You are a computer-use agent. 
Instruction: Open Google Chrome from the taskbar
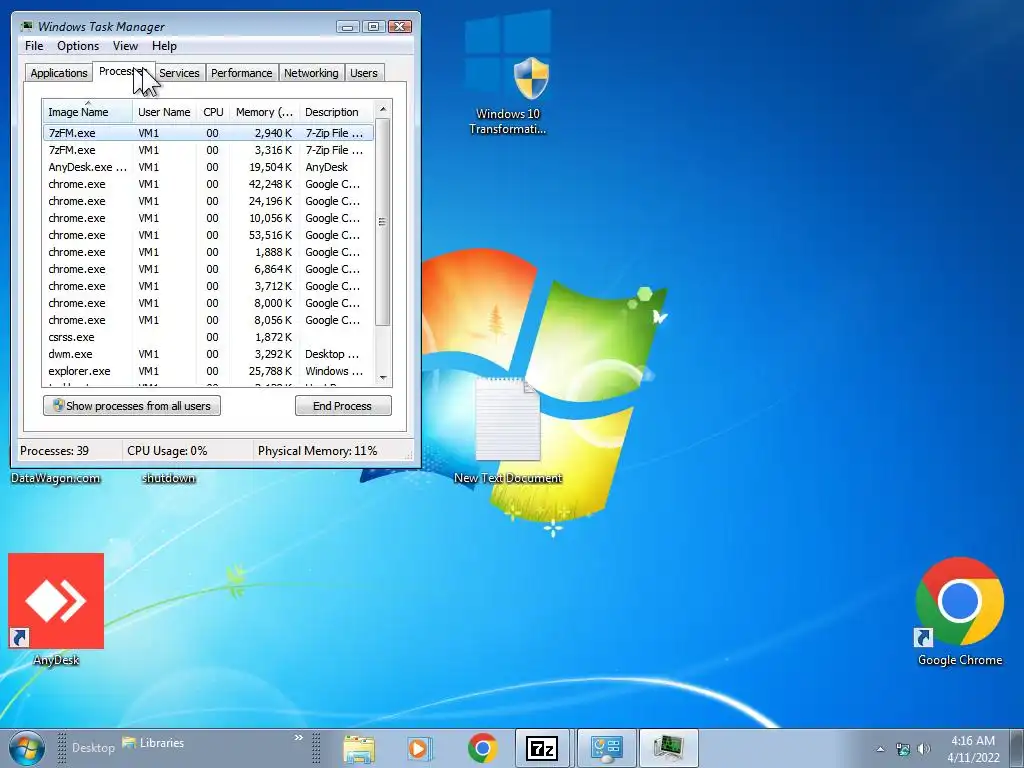(x=482, y=748)
